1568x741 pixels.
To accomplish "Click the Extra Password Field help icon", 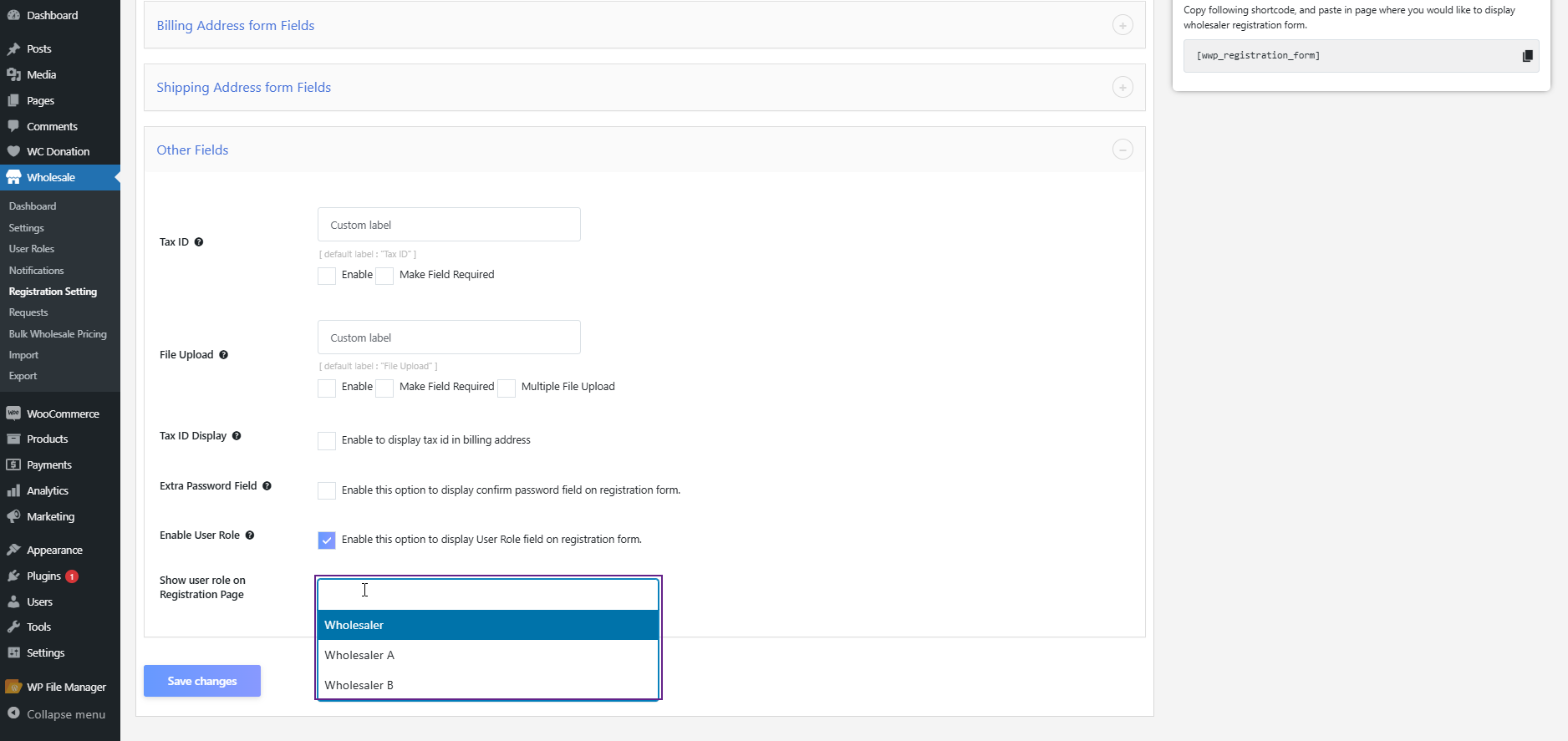I will [x=267, y=486].
